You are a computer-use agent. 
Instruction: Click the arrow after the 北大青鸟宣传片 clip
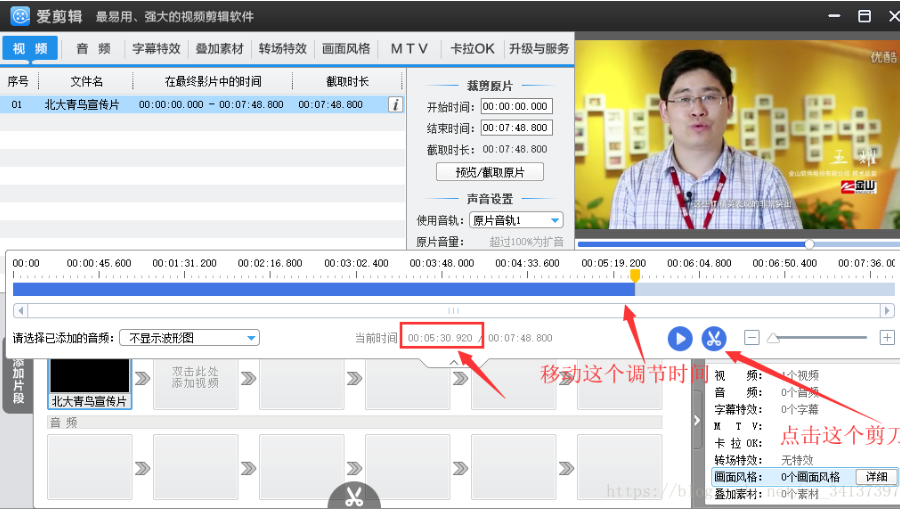(x=142, y=379)
